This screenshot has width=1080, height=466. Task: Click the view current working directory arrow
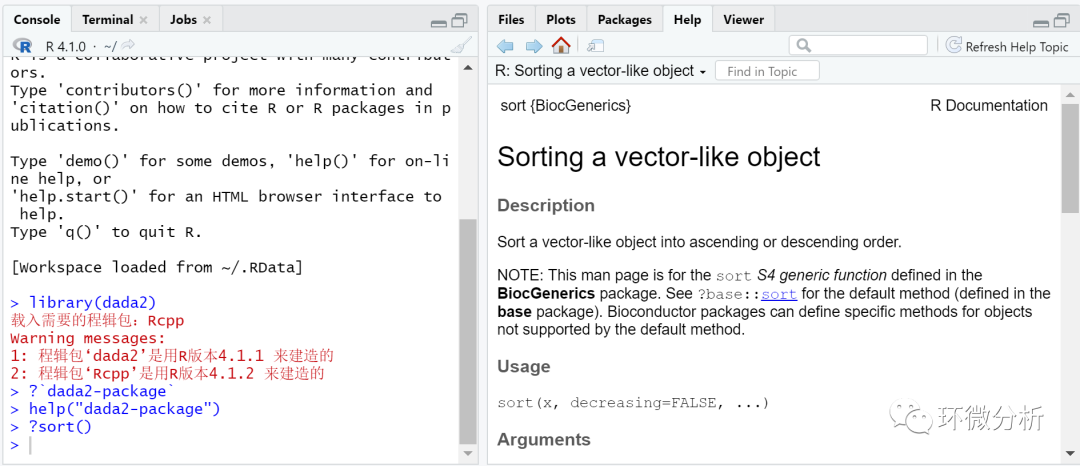[x=128, y=46]
